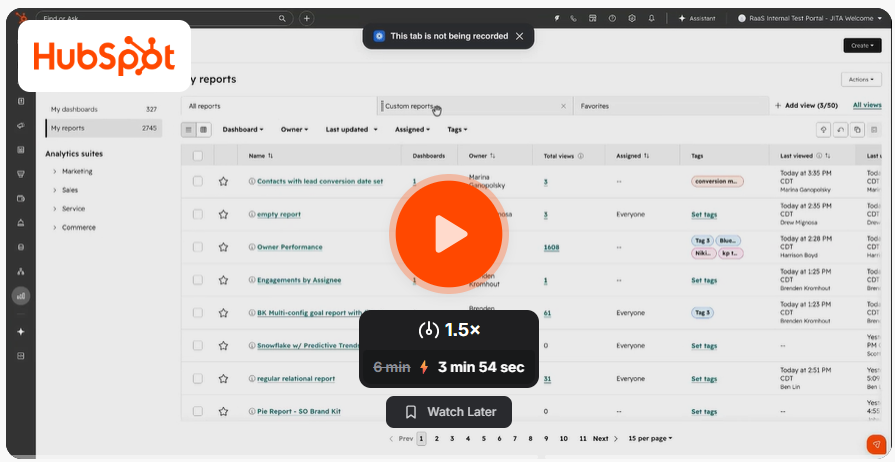The height and width of the screenshot is (462, 895).
Task: Favorite the regular relational report star
Action: pyautogui.click(x=223, y=378)
